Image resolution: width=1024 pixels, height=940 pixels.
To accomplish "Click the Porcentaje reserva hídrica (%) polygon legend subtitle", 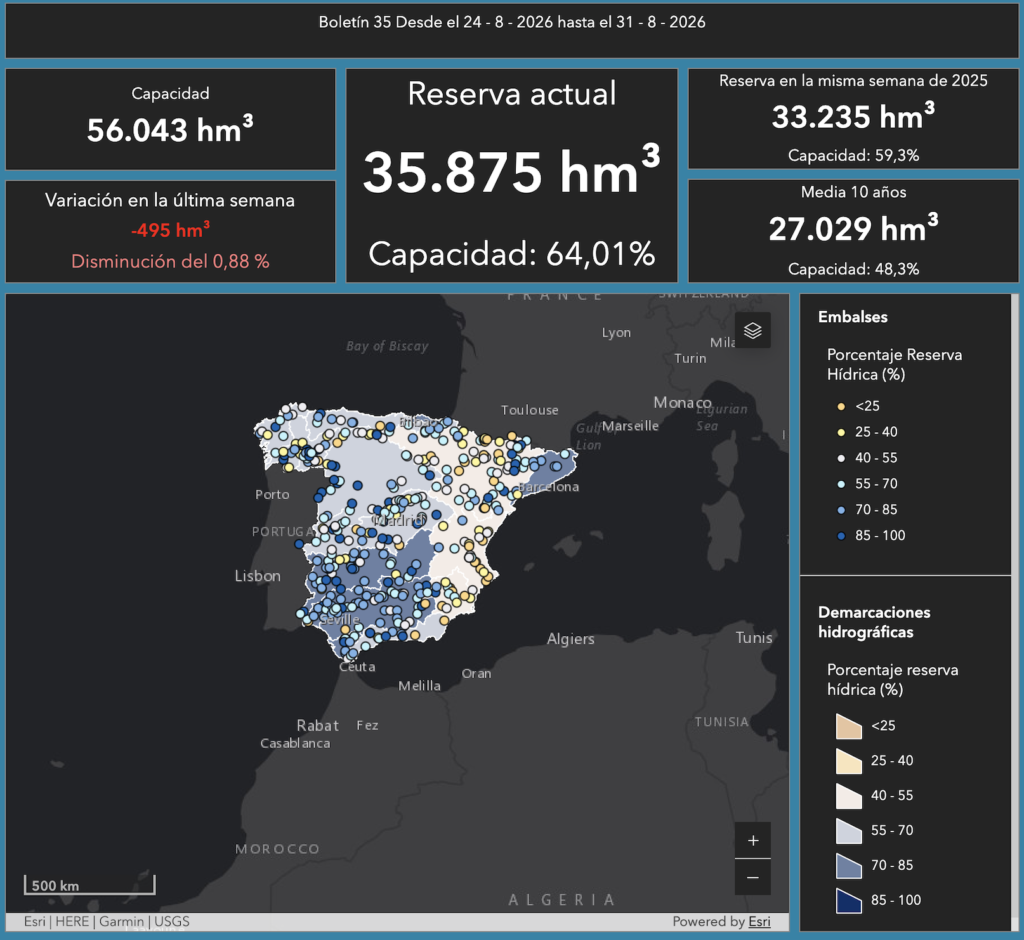I will tap(892, 679).
